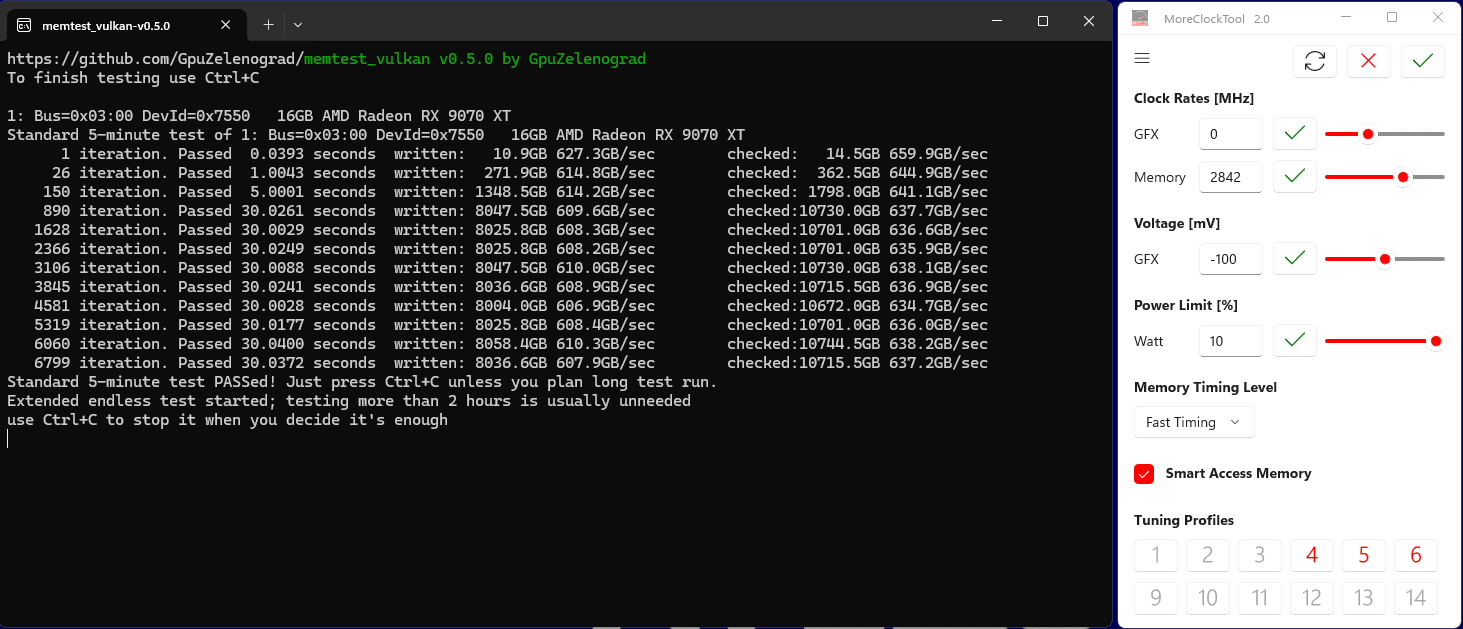Click the Power Limit Watt slider handle
This screenshot has width=1463, height=629.
pyautogui.click(x=1436, y=341)
